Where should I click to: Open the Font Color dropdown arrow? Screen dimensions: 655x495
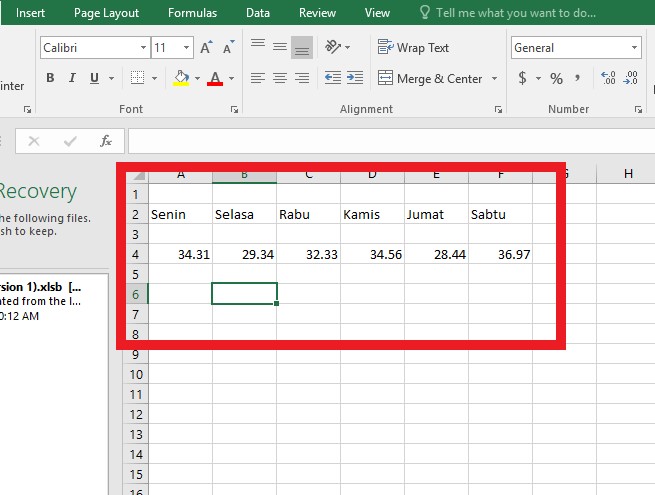click(x=231, y=78)
